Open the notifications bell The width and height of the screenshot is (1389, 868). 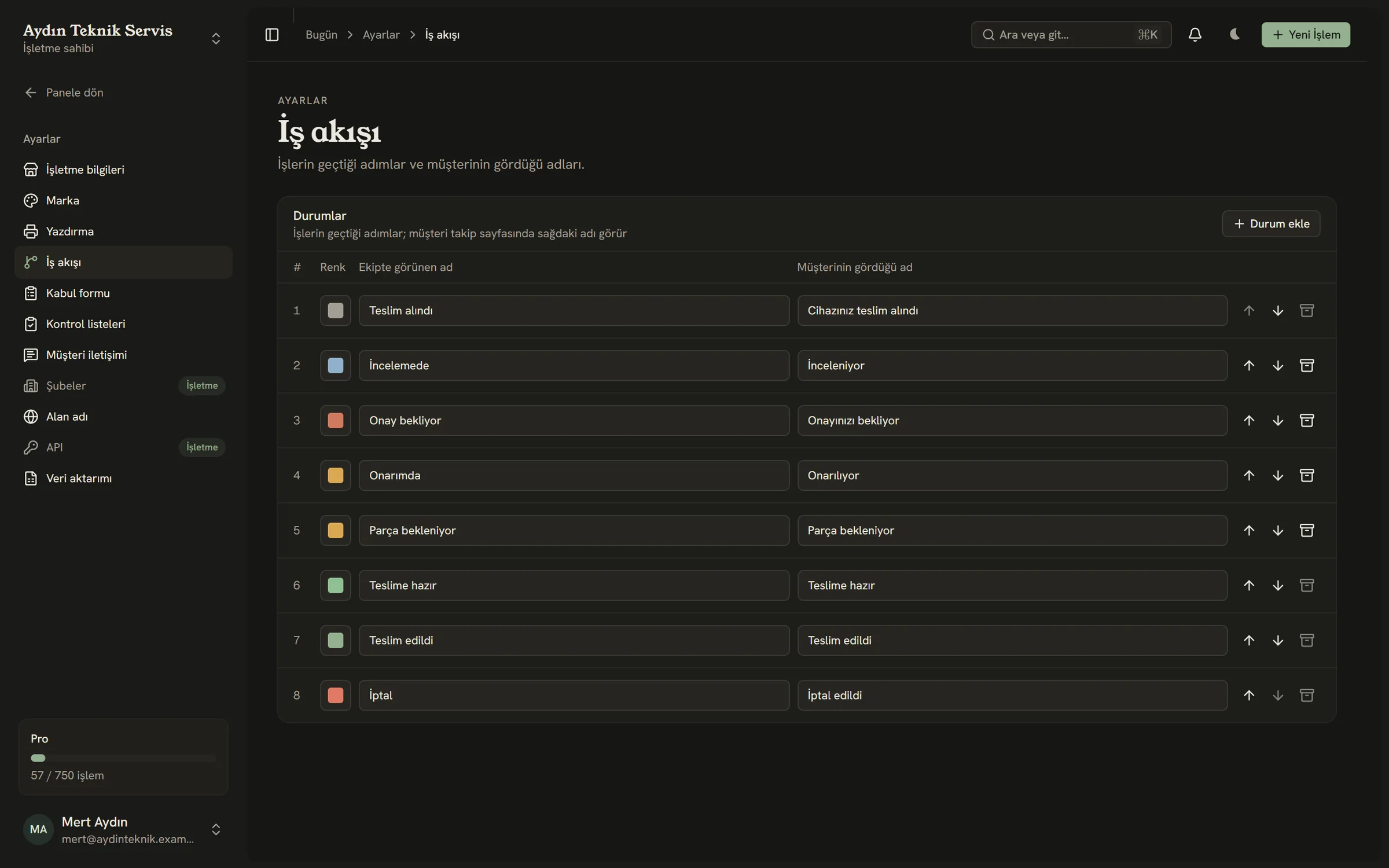point(1195,35)
